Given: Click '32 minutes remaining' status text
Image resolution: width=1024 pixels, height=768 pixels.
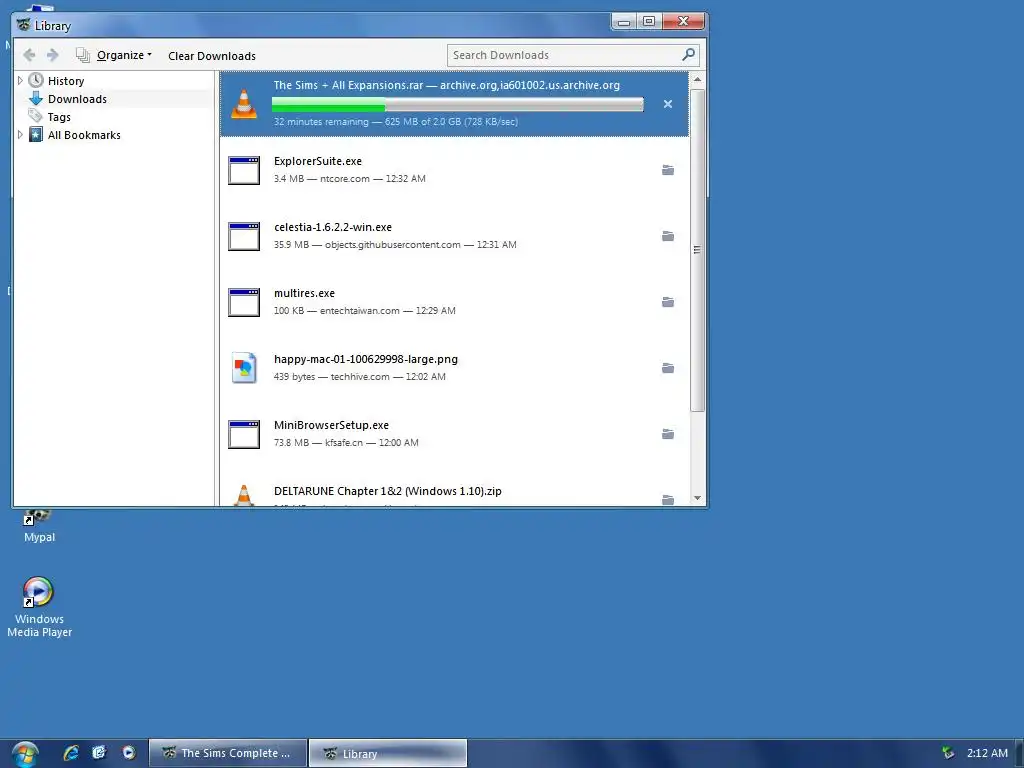Looking at the screenshot, I should pos(321,122).
